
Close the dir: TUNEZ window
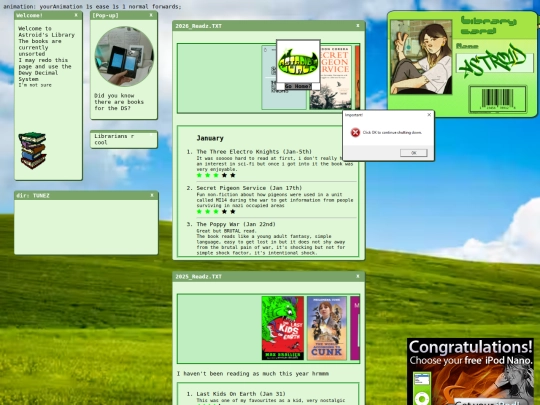point(152,195)
